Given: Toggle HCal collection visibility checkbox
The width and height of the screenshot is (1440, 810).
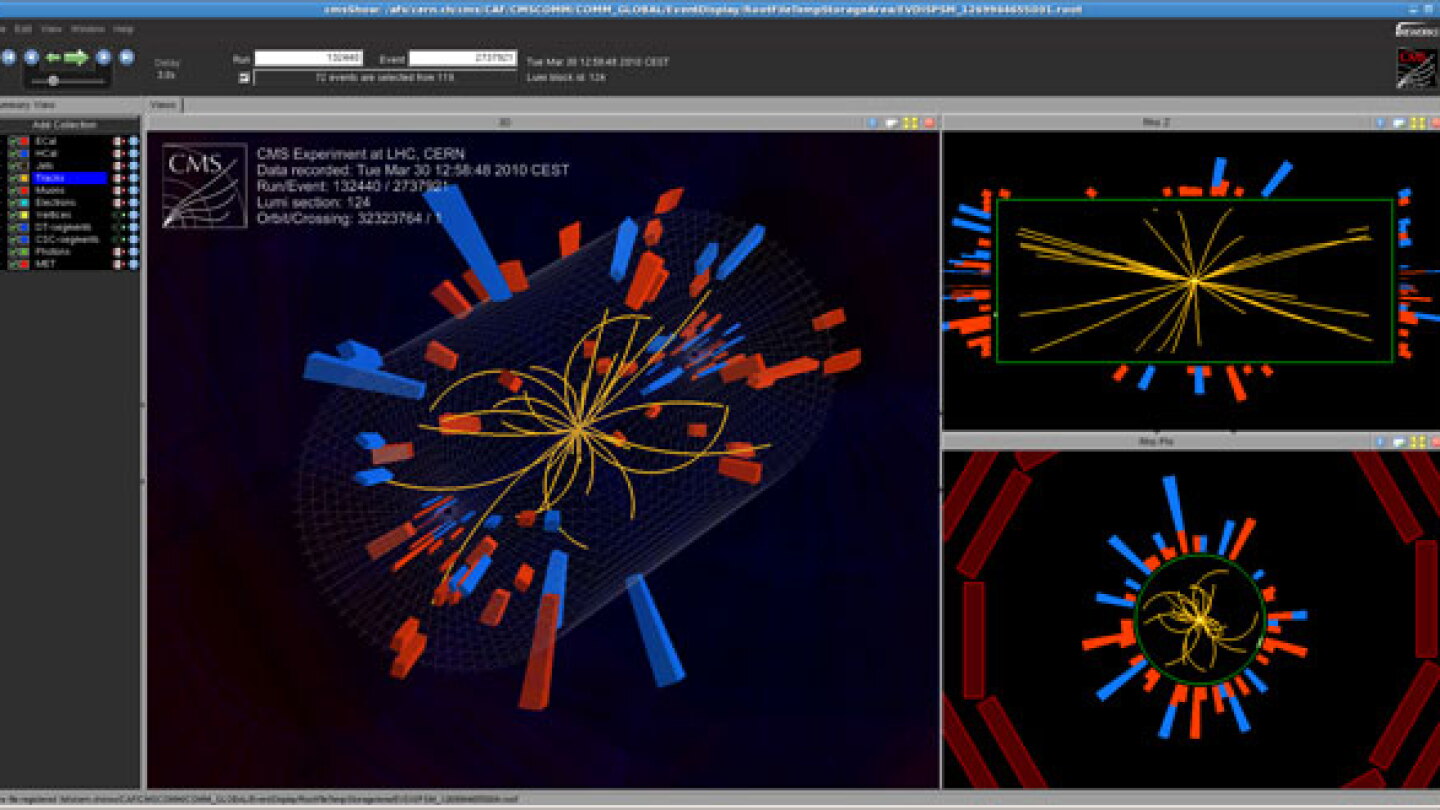Looking at the screenshot, I should point(12,153).
